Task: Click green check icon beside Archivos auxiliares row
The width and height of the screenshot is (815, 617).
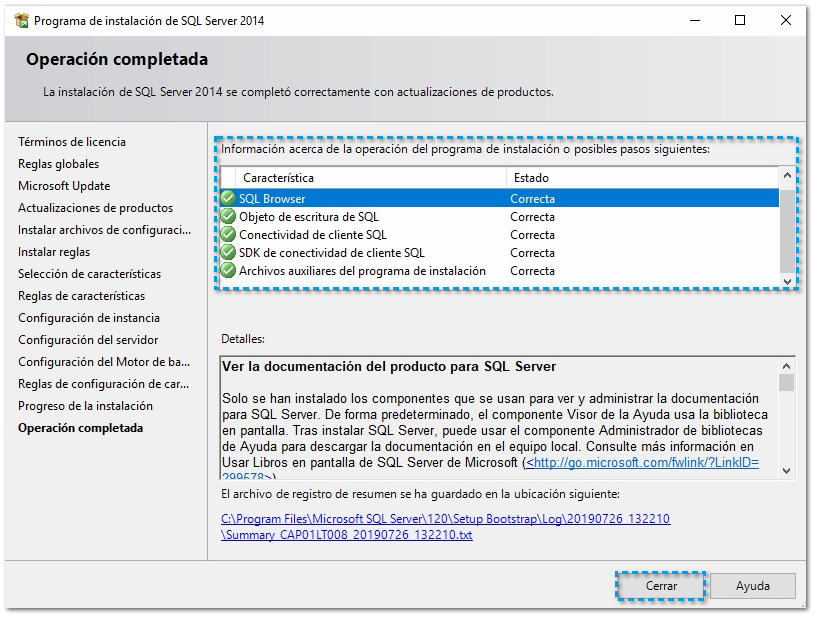Action: (228, 271)
